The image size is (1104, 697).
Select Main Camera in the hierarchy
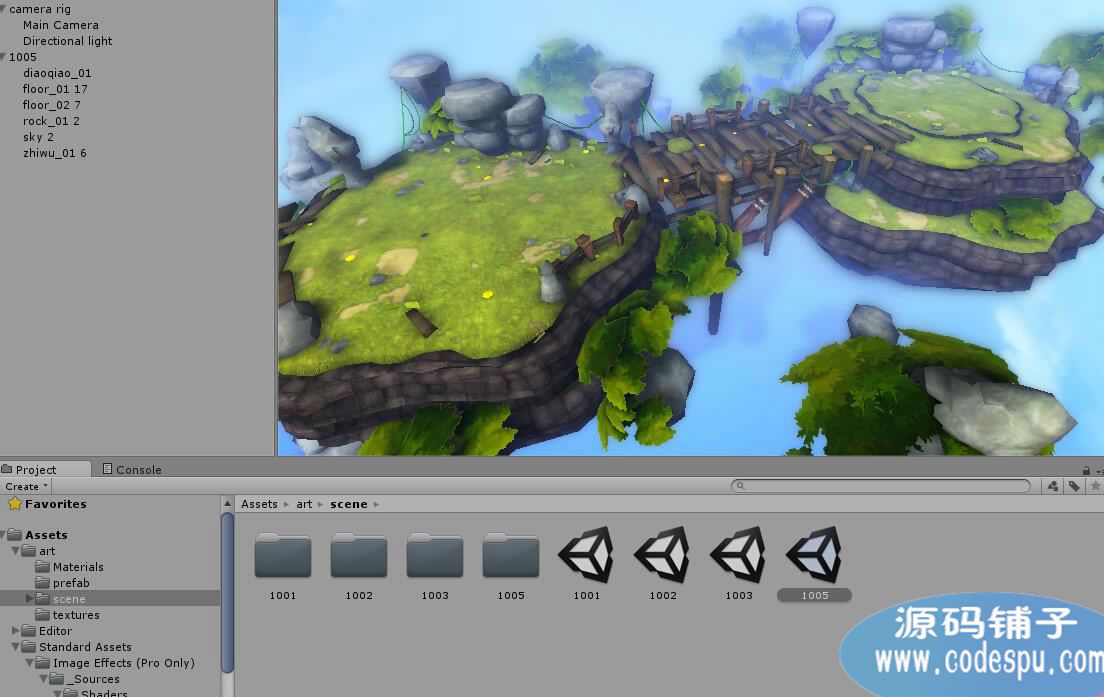(61, 25)
